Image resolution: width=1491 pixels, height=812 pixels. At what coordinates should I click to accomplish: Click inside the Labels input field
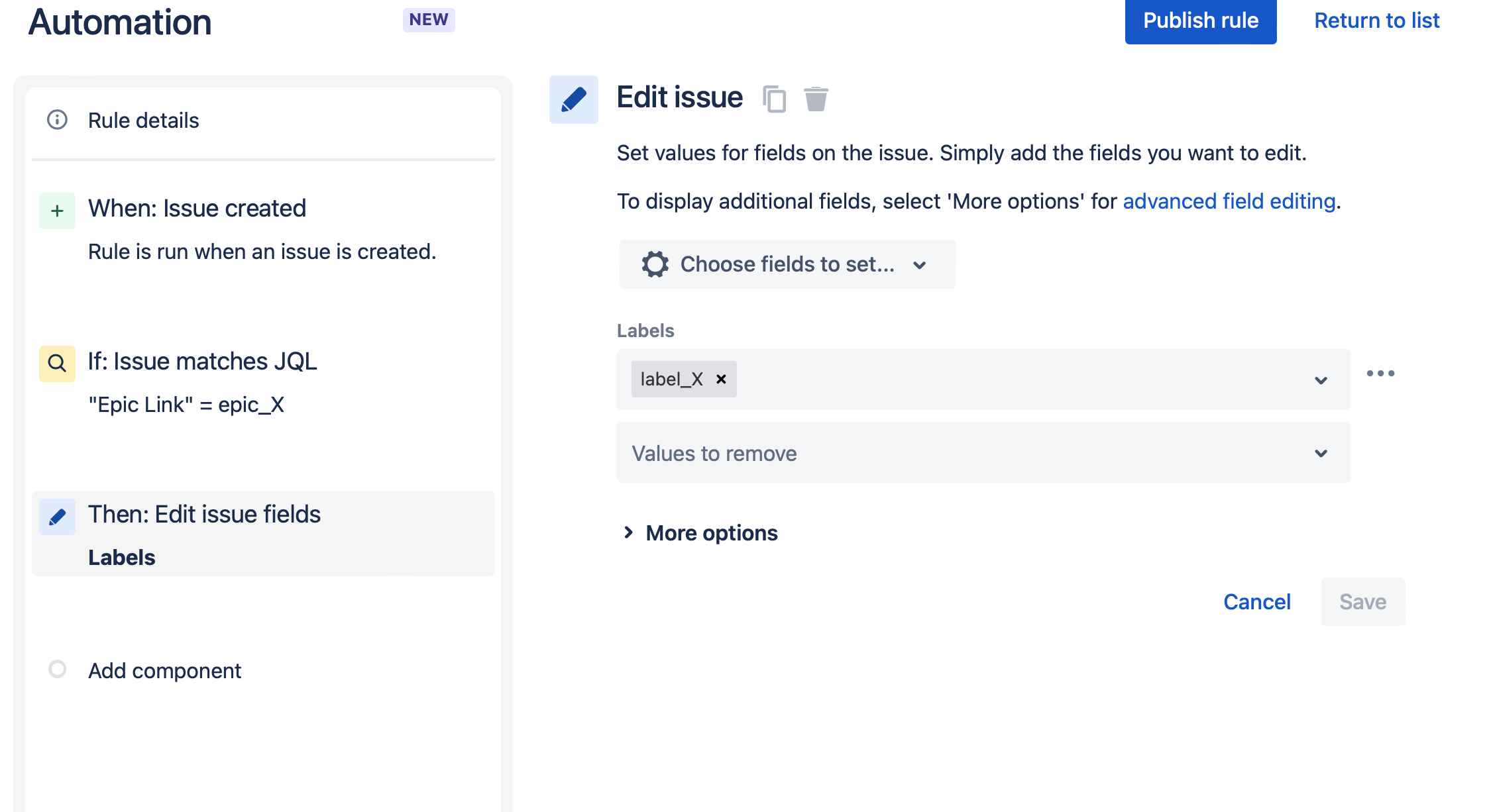click(x=994, y=380)
